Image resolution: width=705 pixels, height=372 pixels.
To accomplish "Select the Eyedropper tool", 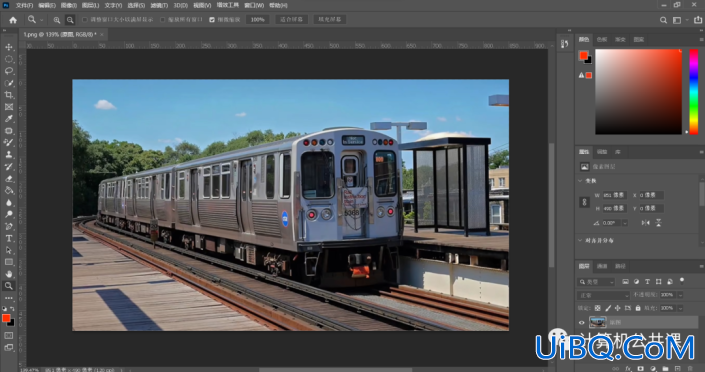I will [9, 119].
